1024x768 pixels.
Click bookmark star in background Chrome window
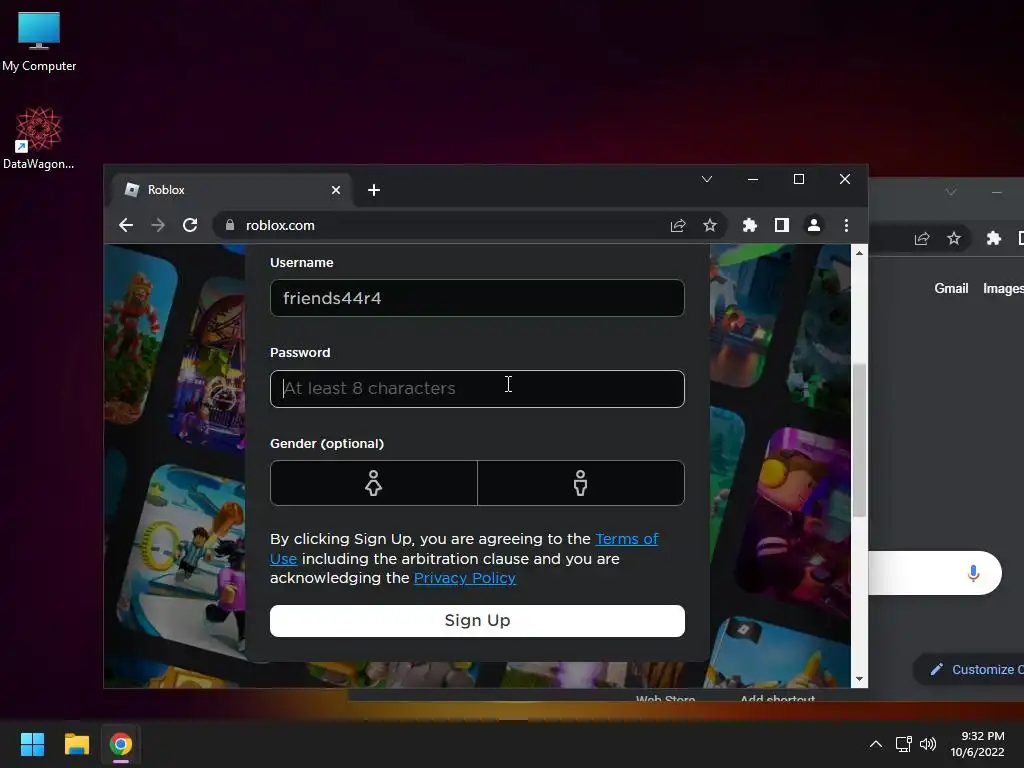tap(954, 238)
